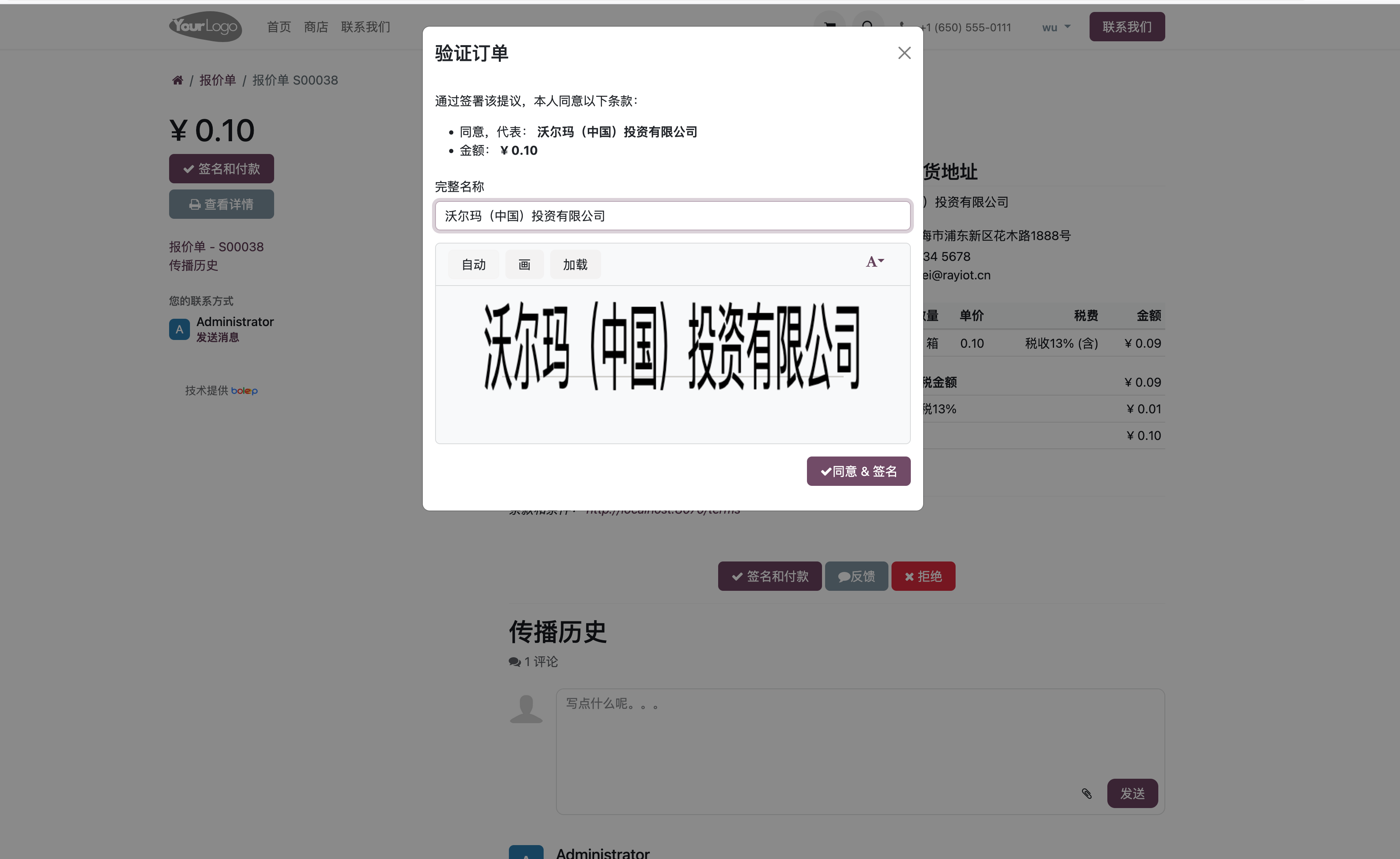Viewport: 1400px width, 859px height.
Task: Click the comment text area
Action: click(860, 751)
